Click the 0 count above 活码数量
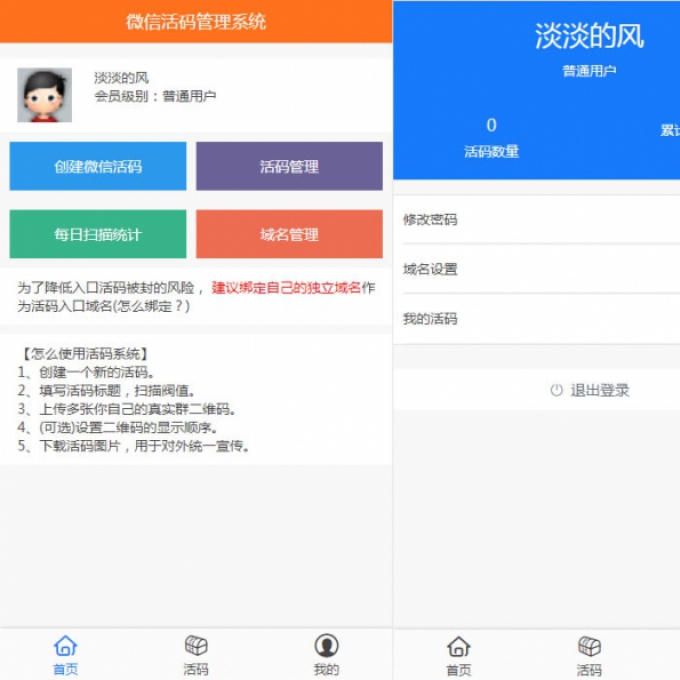Image resolution: width=680 pixels, height=680 pixels. point(491,125)
